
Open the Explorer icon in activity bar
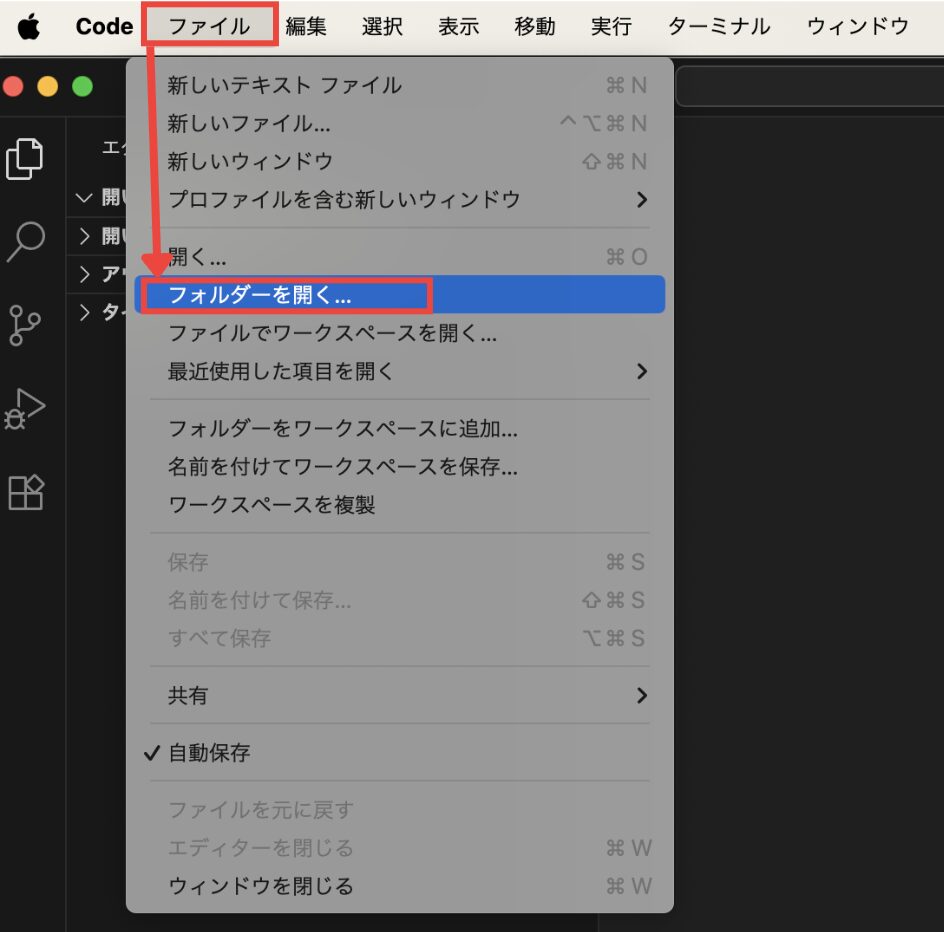click(x=26, y=160)
